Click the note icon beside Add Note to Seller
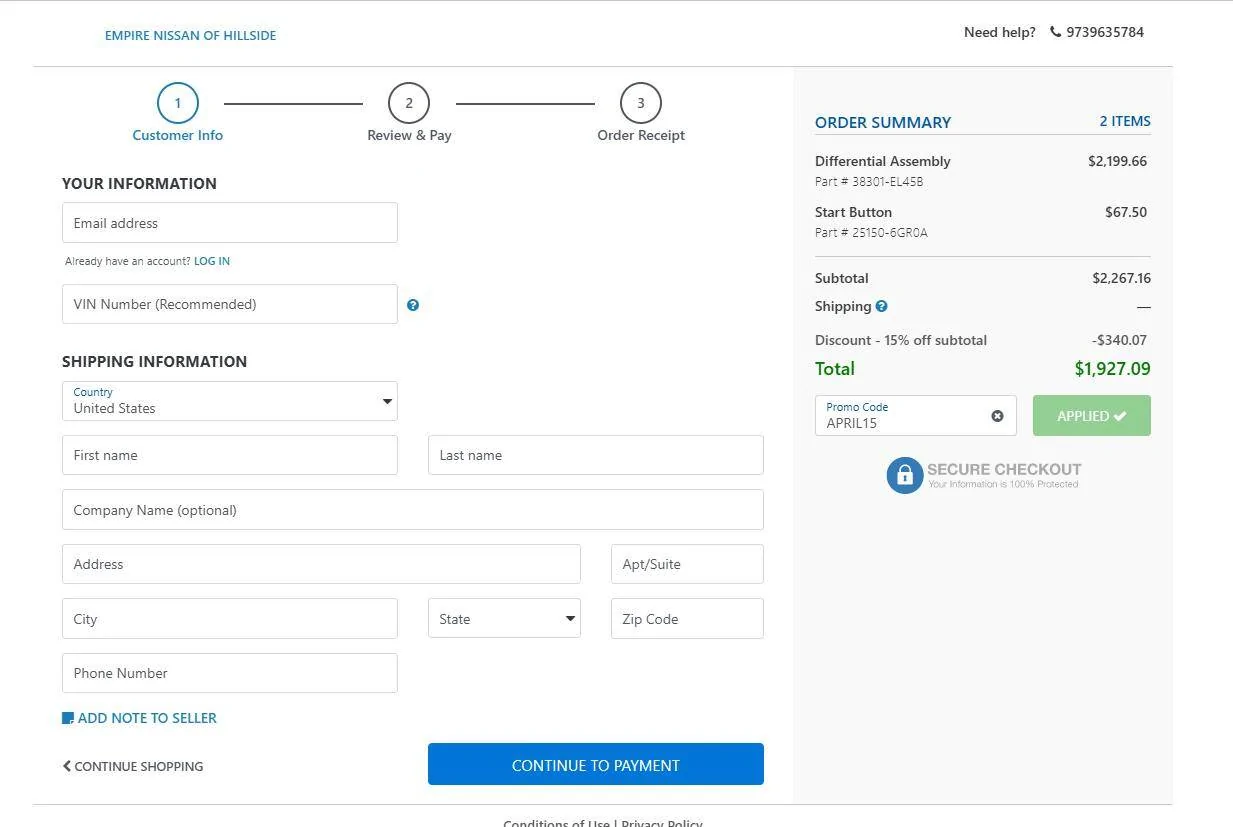Screen dimensions: 1233x827 pyautogui.click(x=68, y=718)
